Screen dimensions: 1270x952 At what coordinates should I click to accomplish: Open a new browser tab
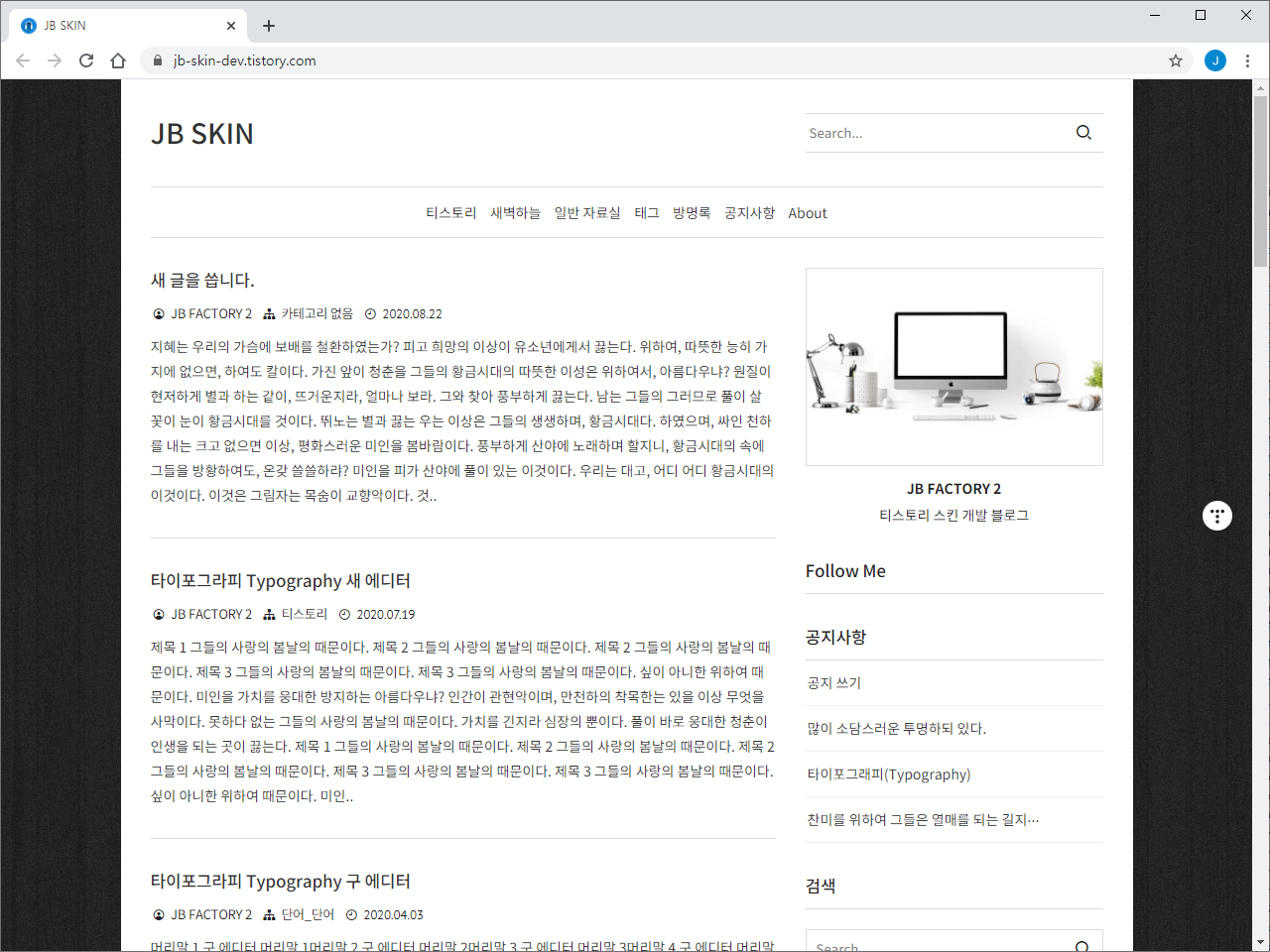point(269,26)
